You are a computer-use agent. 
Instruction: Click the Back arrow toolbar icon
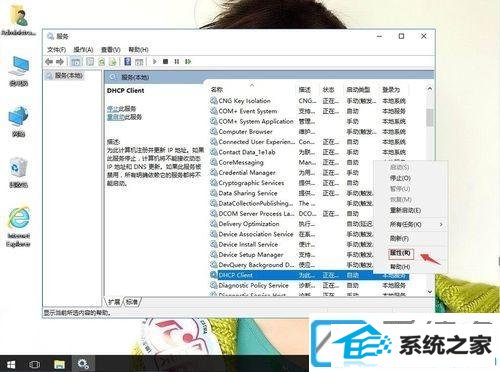click(x=49, y=62)
